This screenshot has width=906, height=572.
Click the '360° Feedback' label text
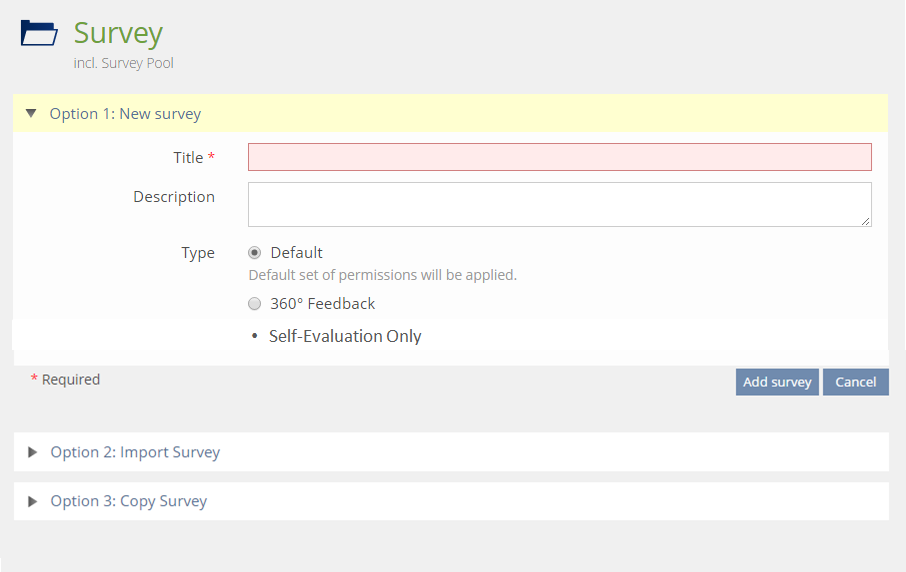point(322,304)
